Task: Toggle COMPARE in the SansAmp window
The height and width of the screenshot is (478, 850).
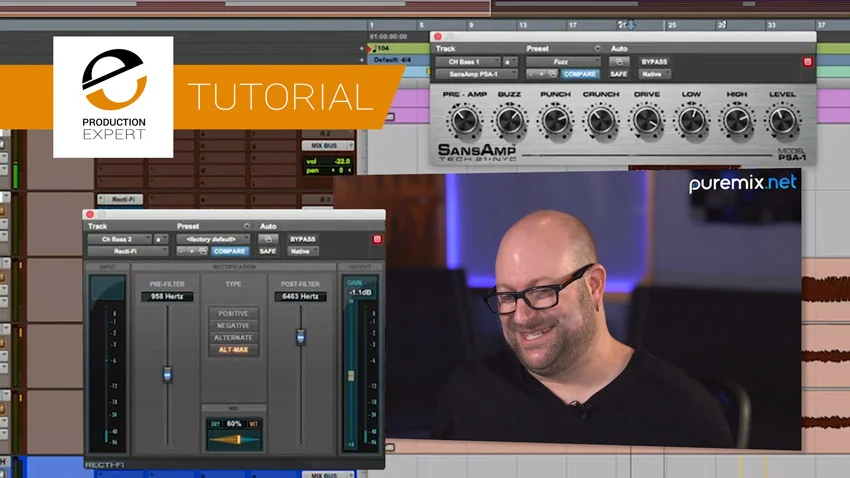Action: point(579,74)
